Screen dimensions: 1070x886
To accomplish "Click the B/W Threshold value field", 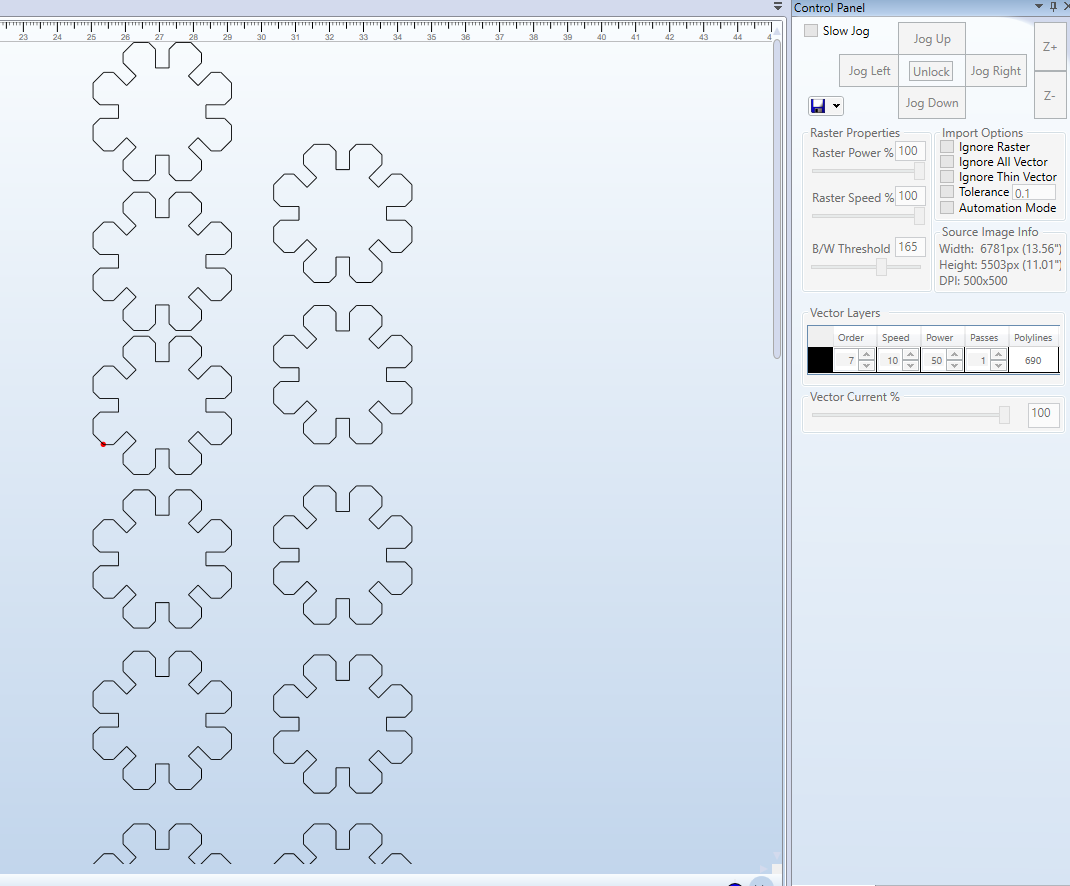I will [x=910, y=247].
